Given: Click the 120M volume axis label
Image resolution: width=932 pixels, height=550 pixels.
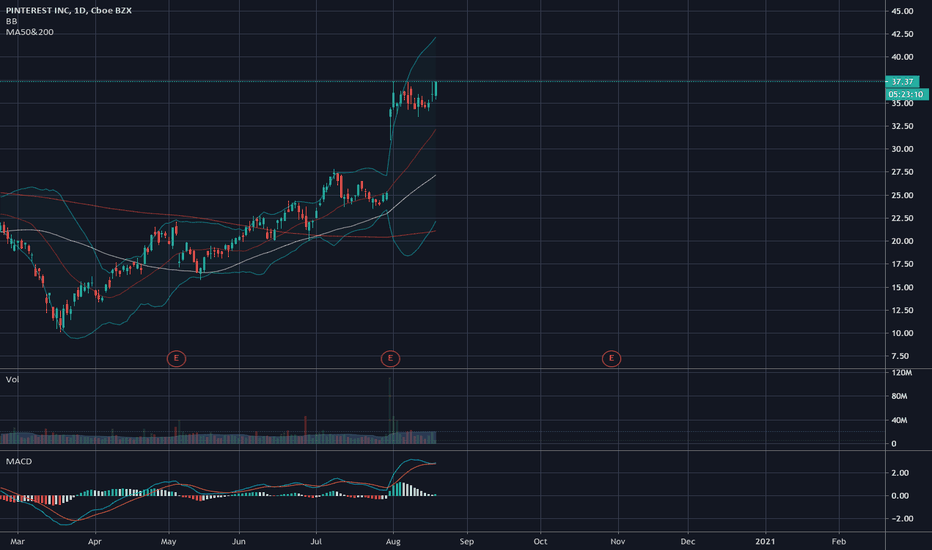Looking at the screenshot, I should point(901,373).
